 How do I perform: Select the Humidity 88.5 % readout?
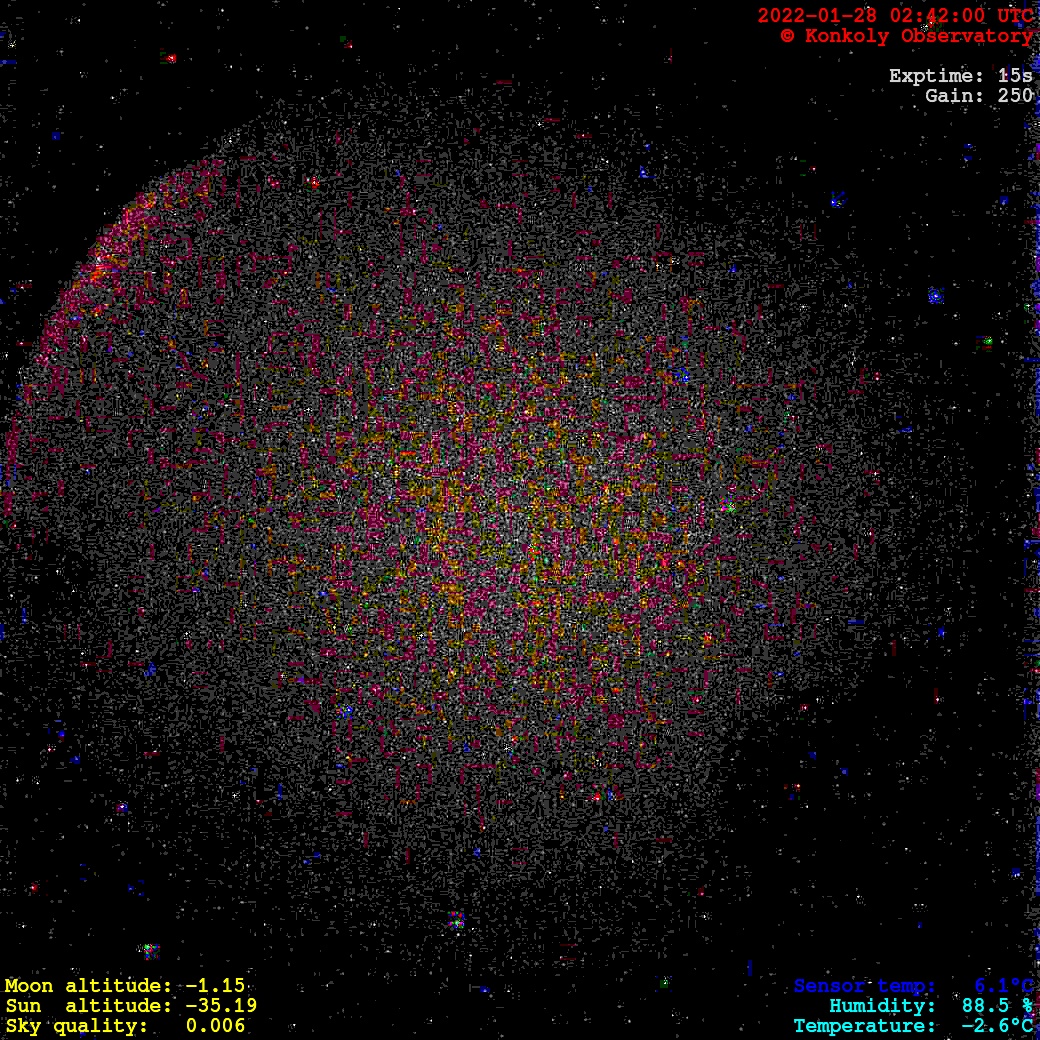930,1006
